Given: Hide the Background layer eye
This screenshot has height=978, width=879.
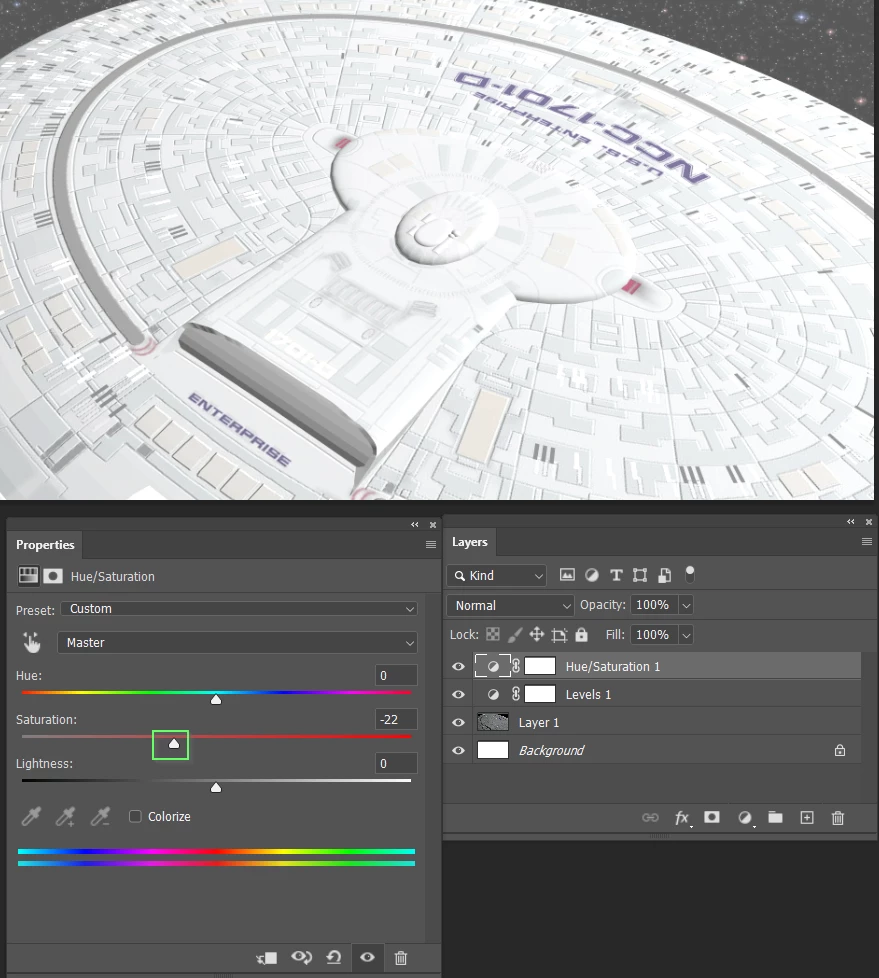Looking at the screenshot, I should pyautogui.click(x=459, y=750).
